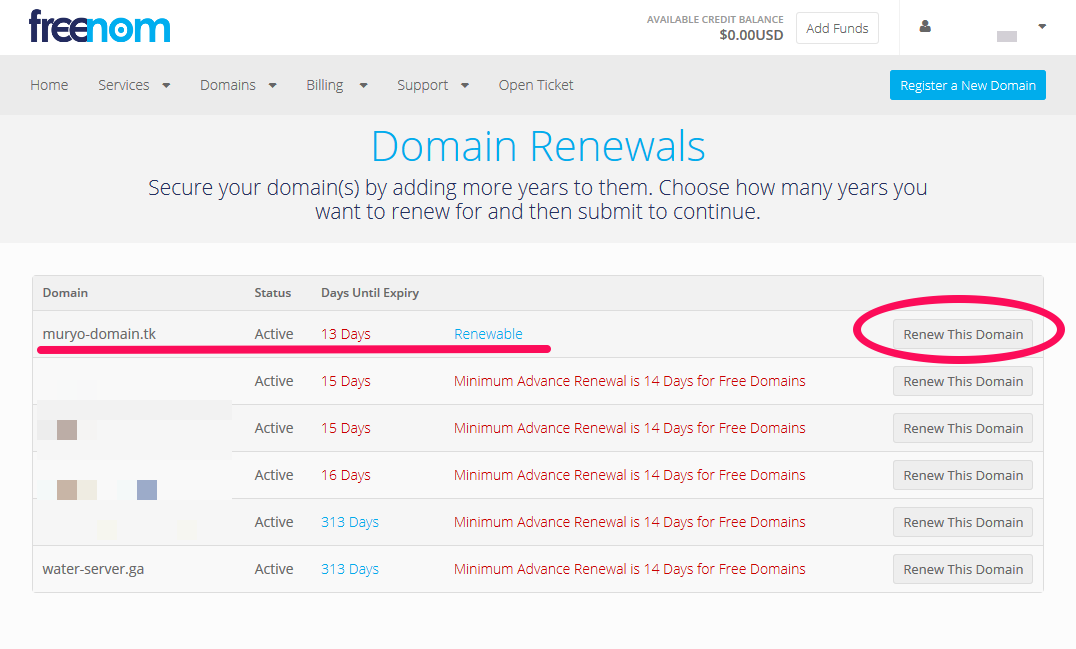The height and width of the screenshot is (649, 1076).
Task: Renew the first 15 Days domain
Action: coord(963,381)
